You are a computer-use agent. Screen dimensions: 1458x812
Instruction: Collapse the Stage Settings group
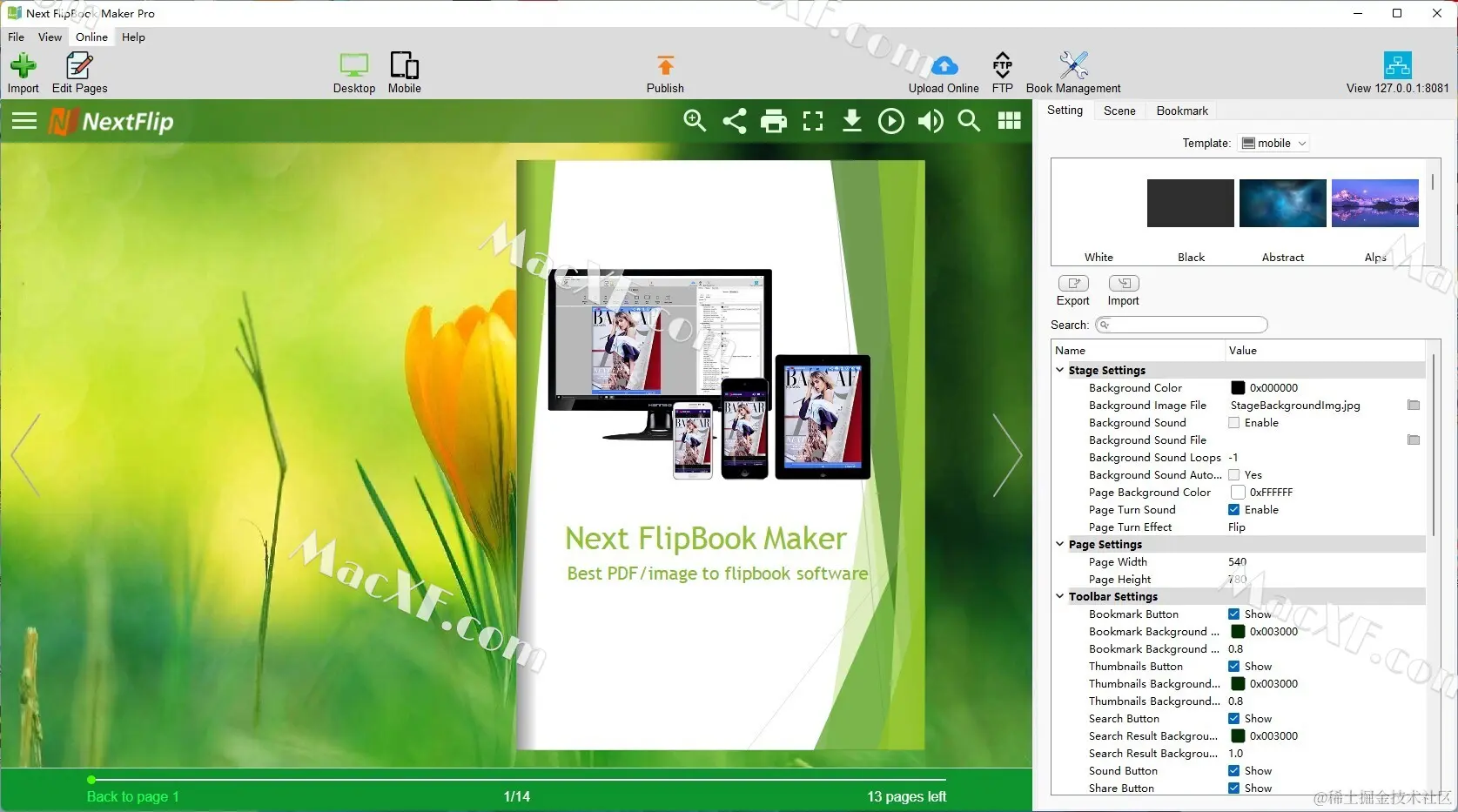point(1060,370)
